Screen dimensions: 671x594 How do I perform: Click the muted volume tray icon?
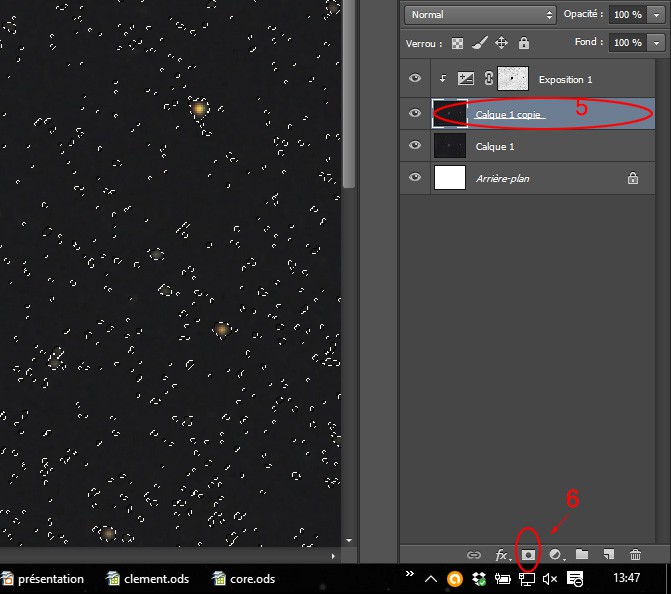click(550, 579)
